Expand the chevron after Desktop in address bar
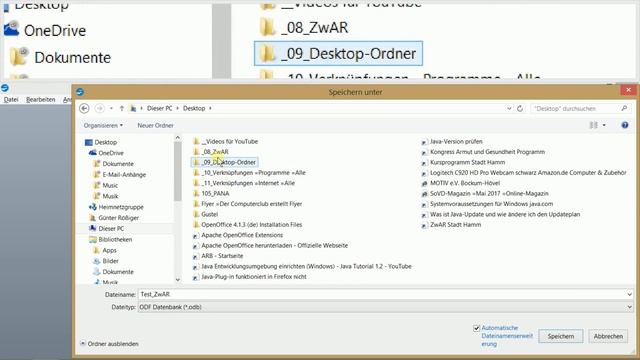This screenshot has height=360, width=640. pyautogui.click(x=210, y=108)
